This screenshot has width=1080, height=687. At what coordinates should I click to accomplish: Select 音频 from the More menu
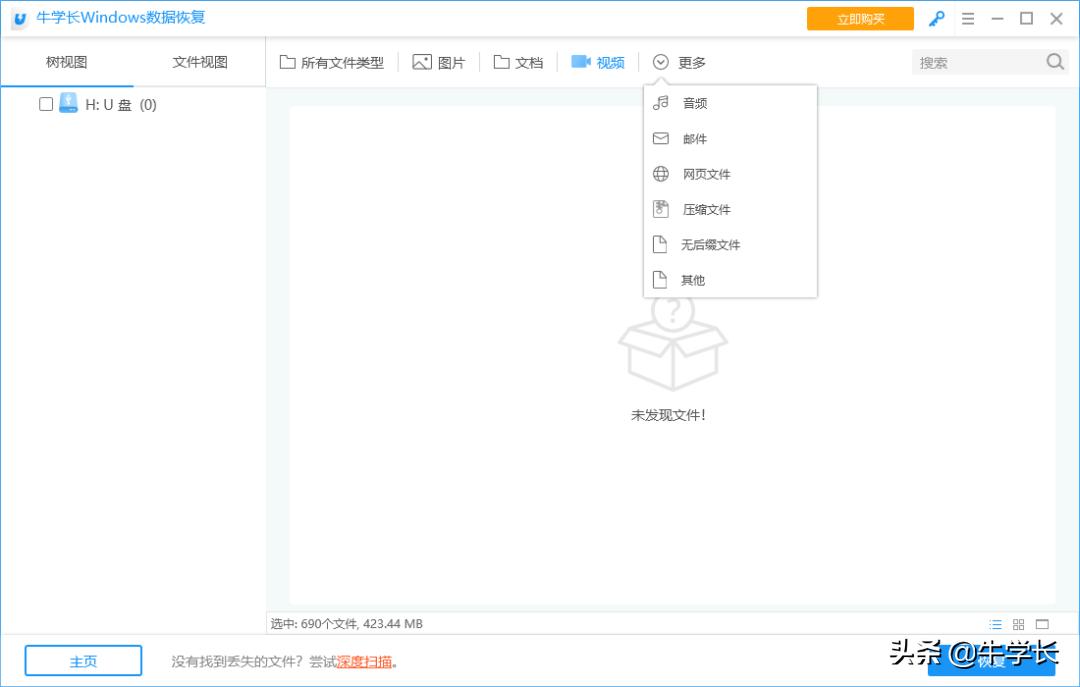pyautogui.click(x=694, y=102)
